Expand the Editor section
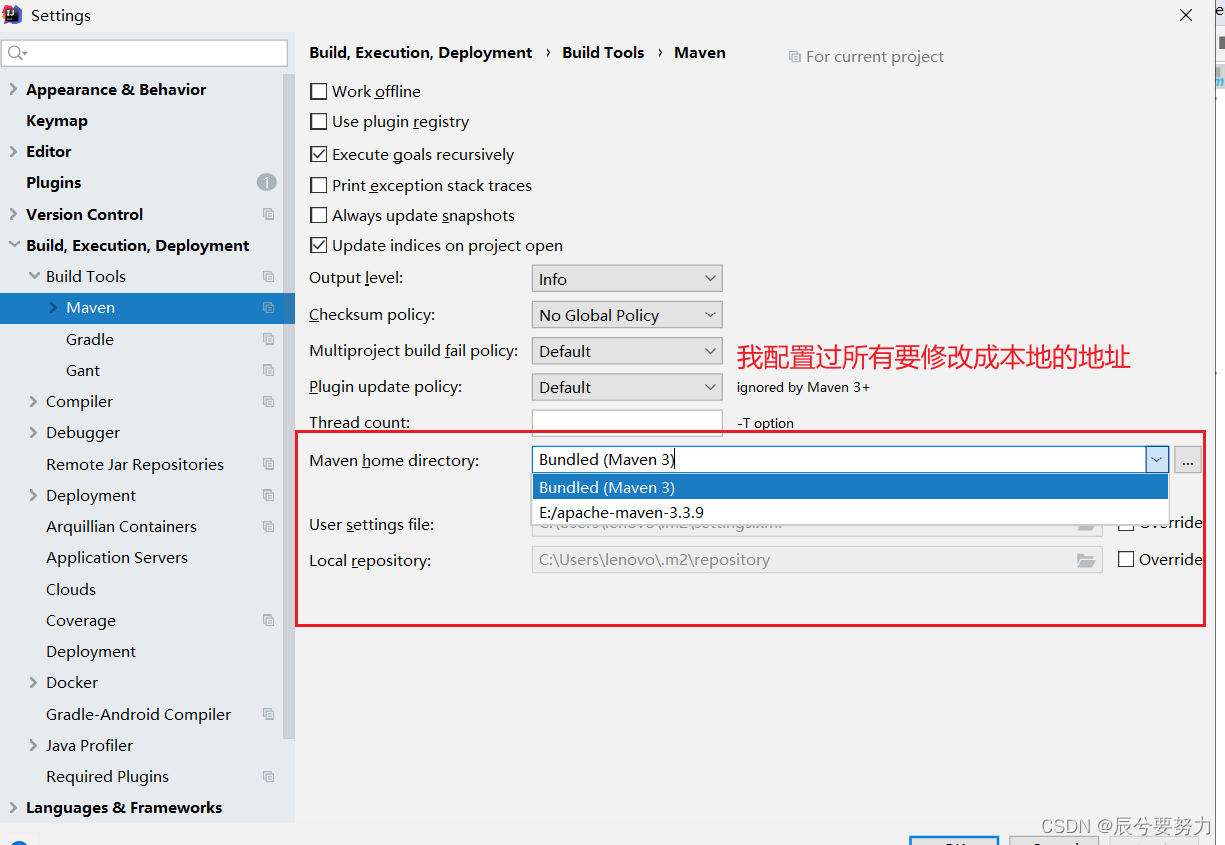1225x845 pixels. tap(13, 151)
